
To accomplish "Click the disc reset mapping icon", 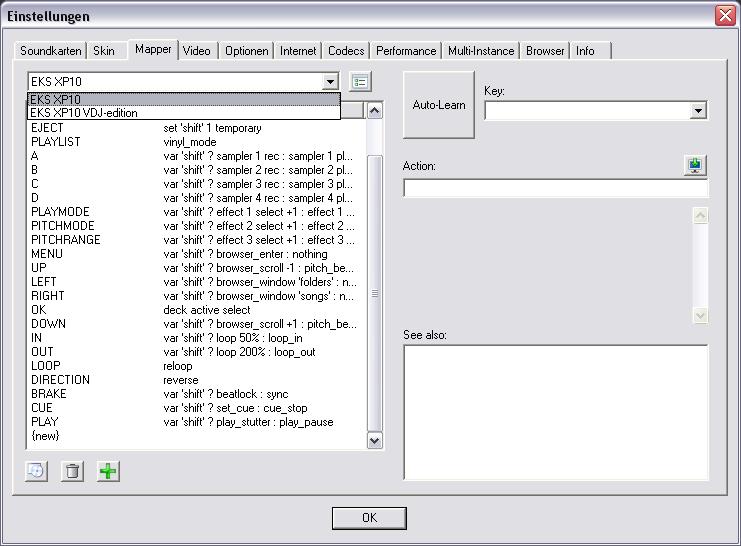I will [36, 471].
